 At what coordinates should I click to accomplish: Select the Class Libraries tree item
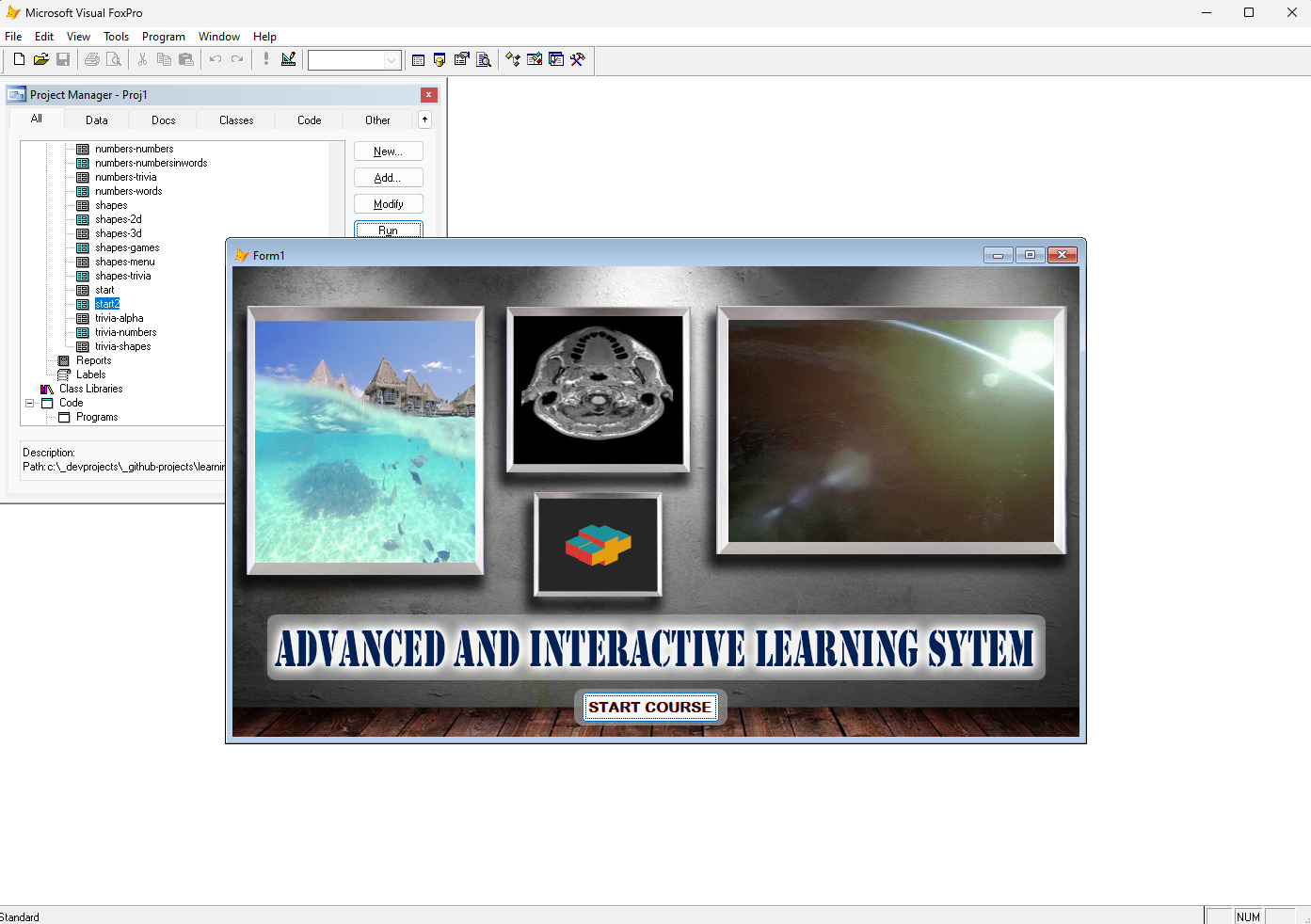pyautogui.click(x=90, y=389)
